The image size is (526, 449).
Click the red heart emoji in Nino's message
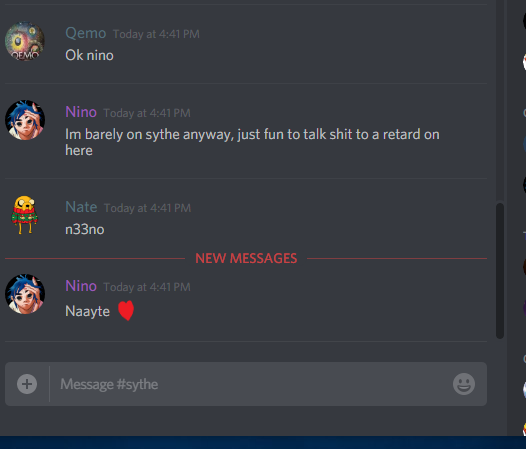click(x=126, y=310)
